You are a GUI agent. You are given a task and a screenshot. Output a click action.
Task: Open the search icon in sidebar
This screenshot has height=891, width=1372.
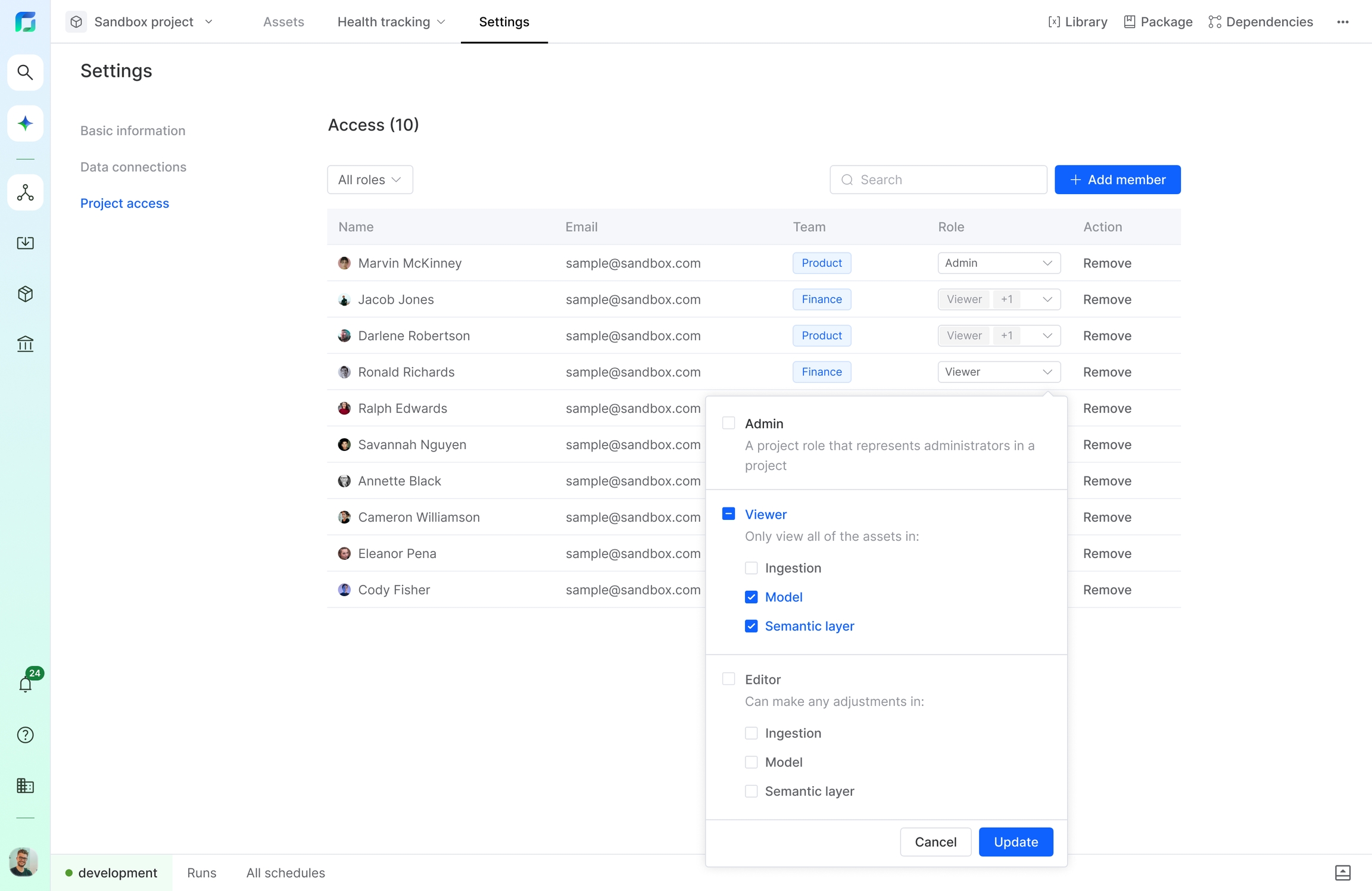25,72
